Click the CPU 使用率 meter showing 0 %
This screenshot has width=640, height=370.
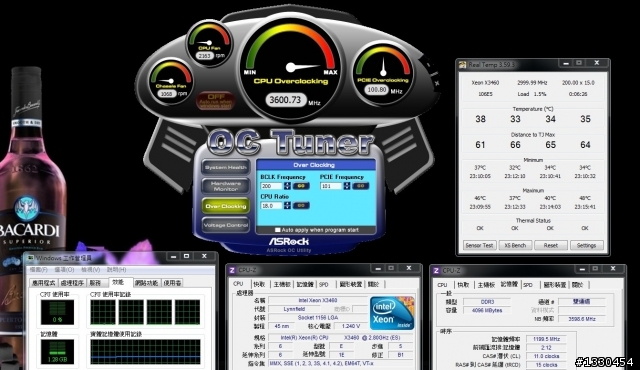pyautogui.click(x=57, y=312)
